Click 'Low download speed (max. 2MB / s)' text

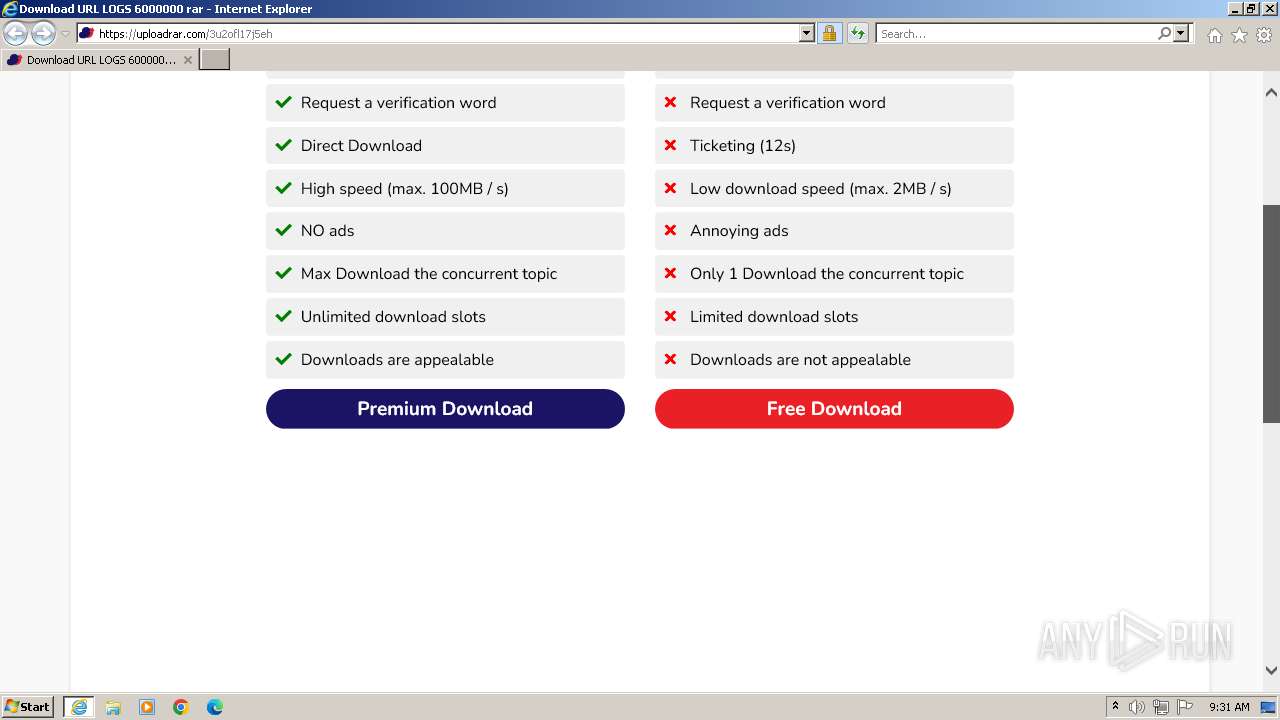(821, 189)
